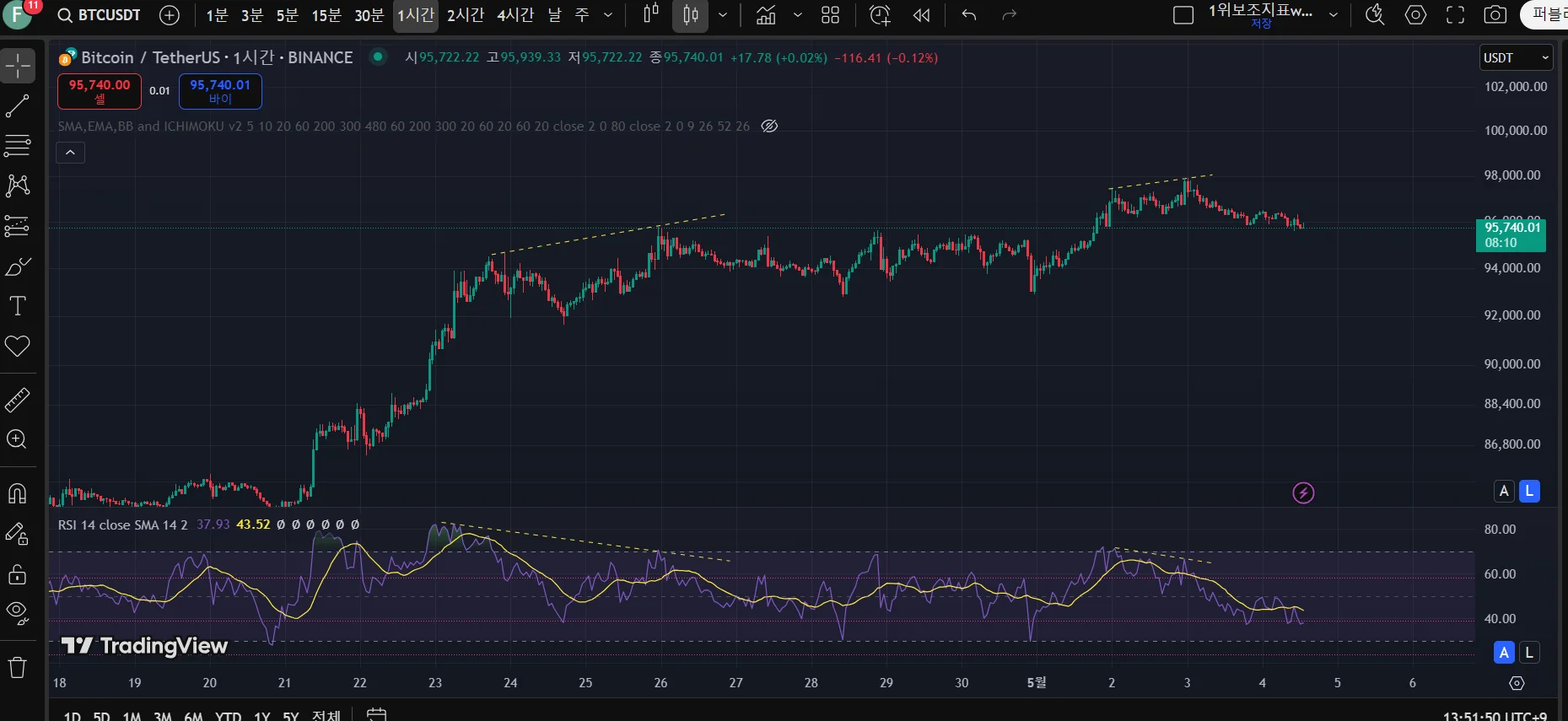This screenshot has width=1568, height=721.
Task: Open the bar replay tool
Action: pyautogui.click(x=921, y=15)
